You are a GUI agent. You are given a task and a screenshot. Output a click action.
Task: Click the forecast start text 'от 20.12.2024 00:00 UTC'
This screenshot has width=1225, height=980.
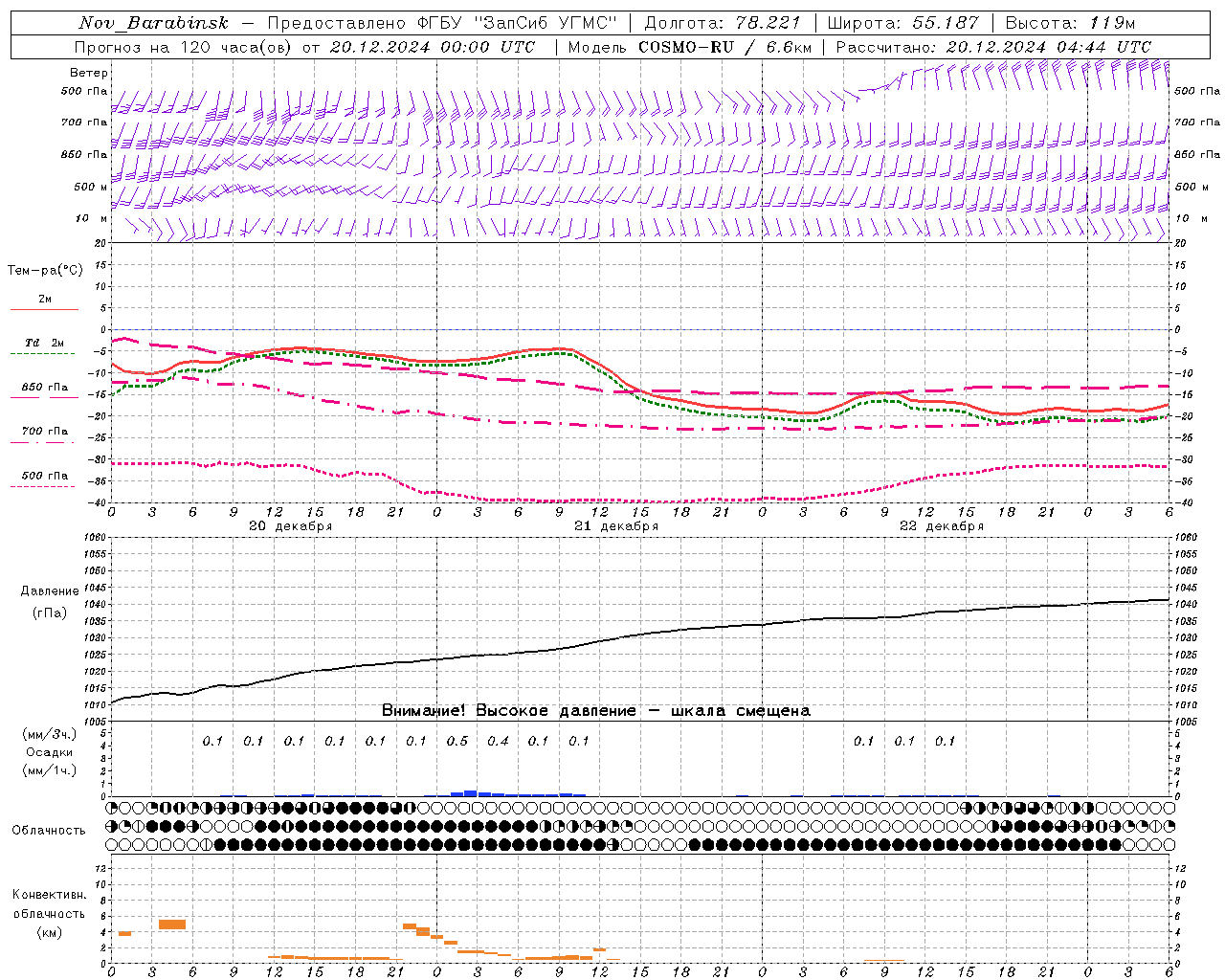coord(418,47)
